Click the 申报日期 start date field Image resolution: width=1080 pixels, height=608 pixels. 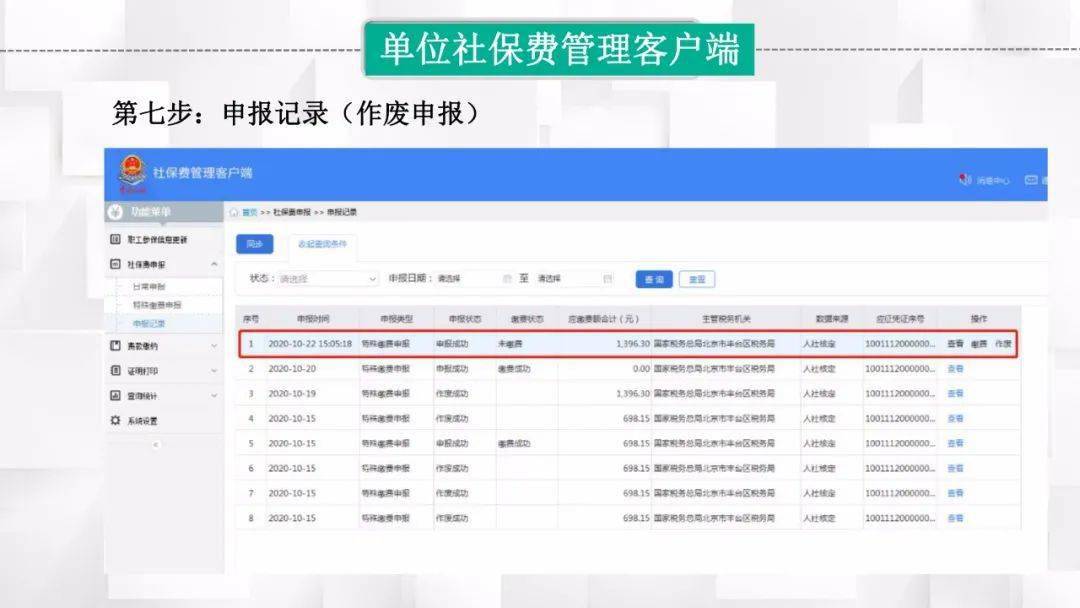click(x=475, y=279)
